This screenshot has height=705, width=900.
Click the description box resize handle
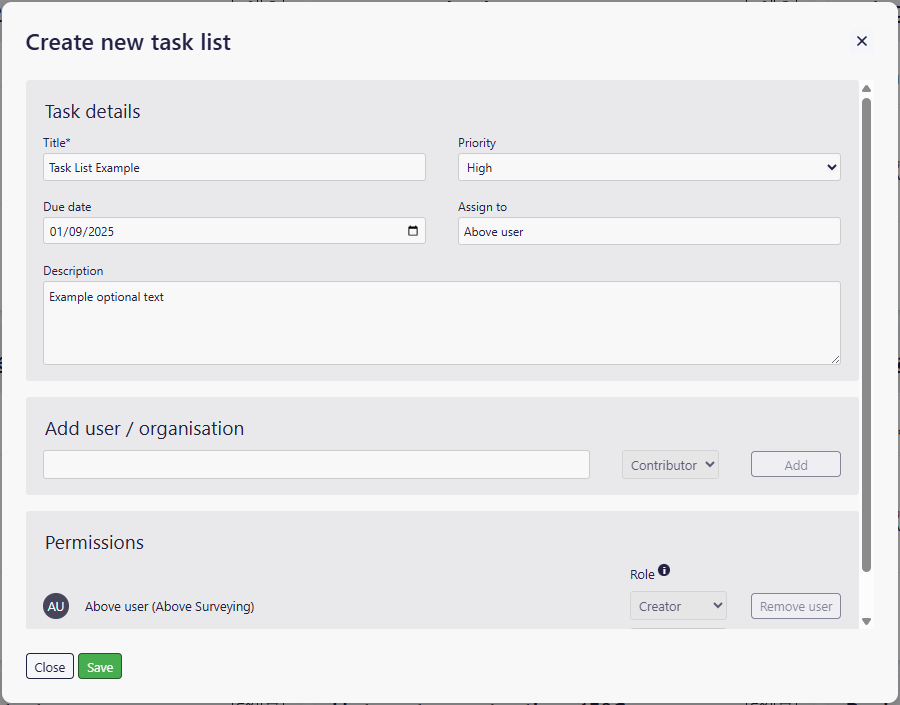tap(835, 359)
